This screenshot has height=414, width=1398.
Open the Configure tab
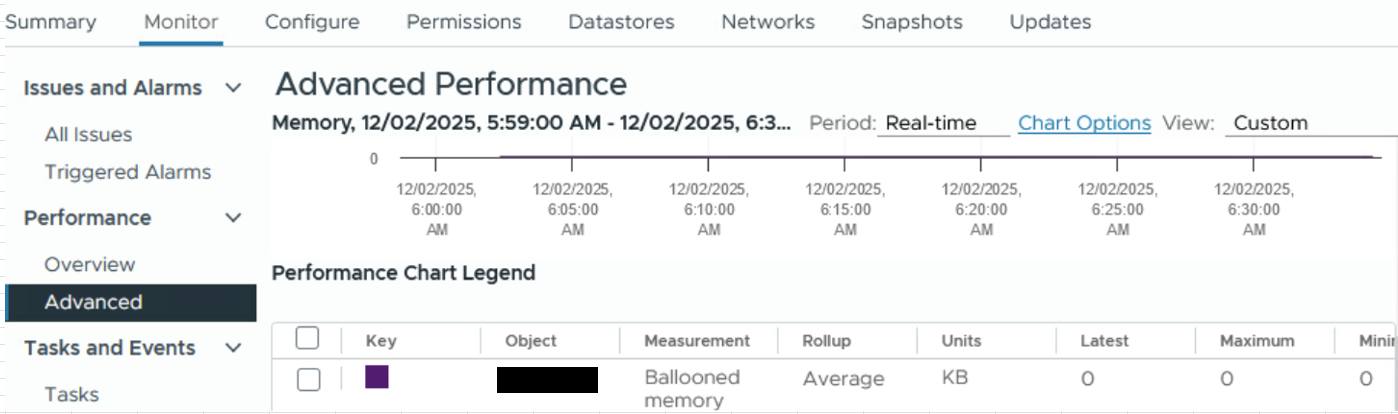pos(312,22)
